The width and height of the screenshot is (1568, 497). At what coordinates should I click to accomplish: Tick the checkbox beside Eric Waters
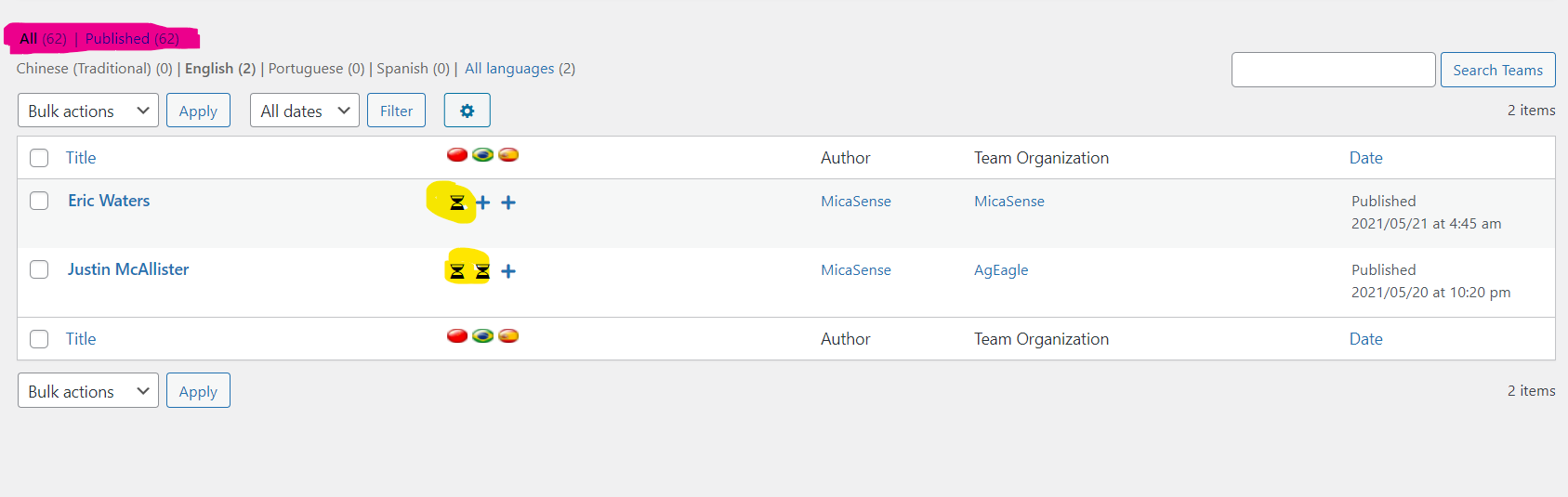click(x=39, y=201)
